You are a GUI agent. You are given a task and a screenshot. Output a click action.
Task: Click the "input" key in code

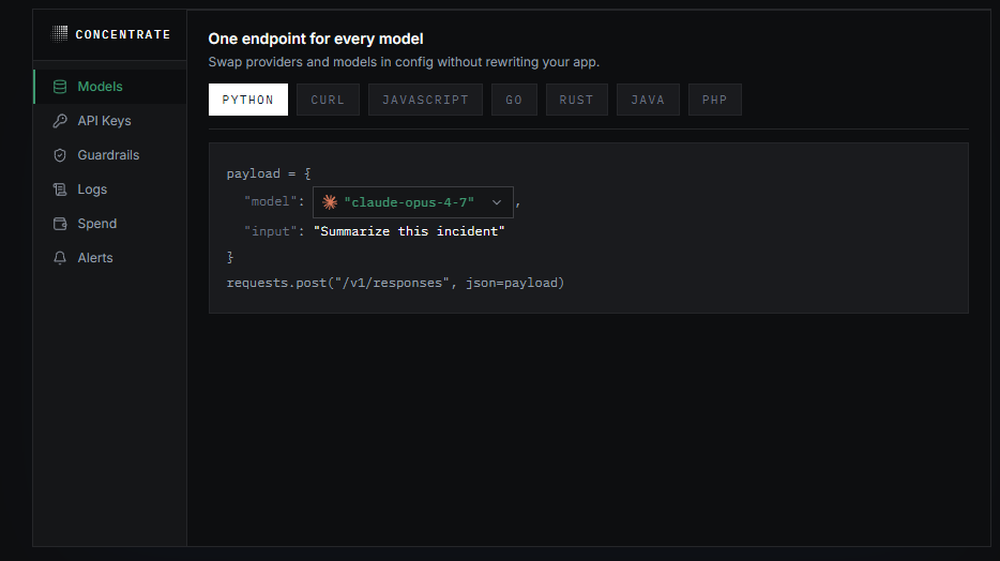pyautogui.click(x=270, y=231)
